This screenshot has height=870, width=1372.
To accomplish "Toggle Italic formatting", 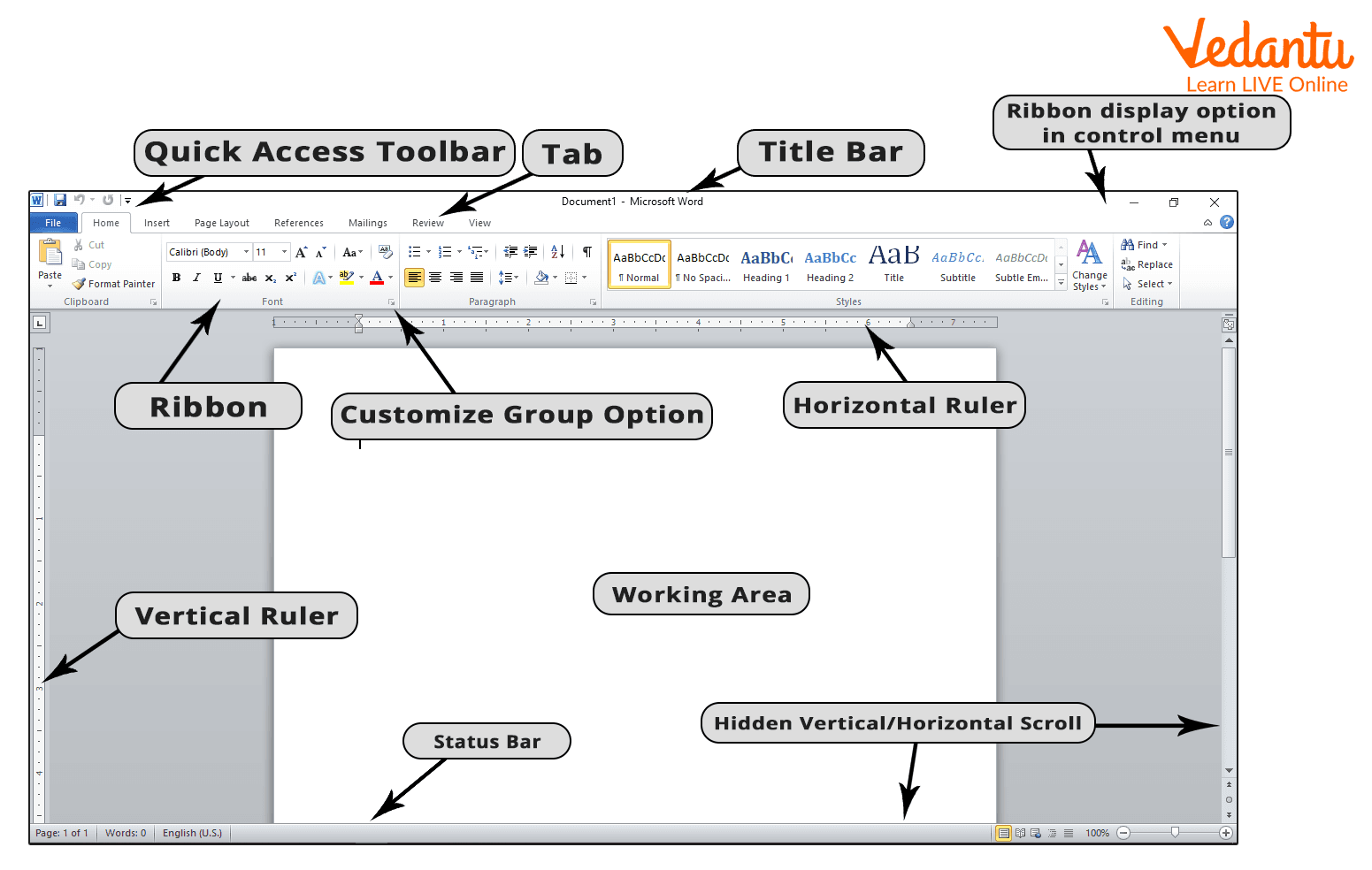I will pos(196,278).
